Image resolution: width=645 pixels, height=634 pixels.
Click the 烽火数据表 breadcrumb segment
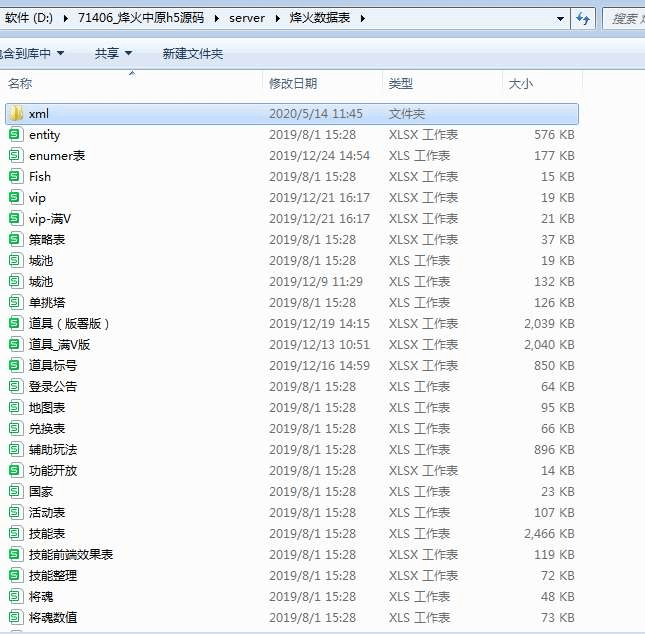click(x=320, y=18)
